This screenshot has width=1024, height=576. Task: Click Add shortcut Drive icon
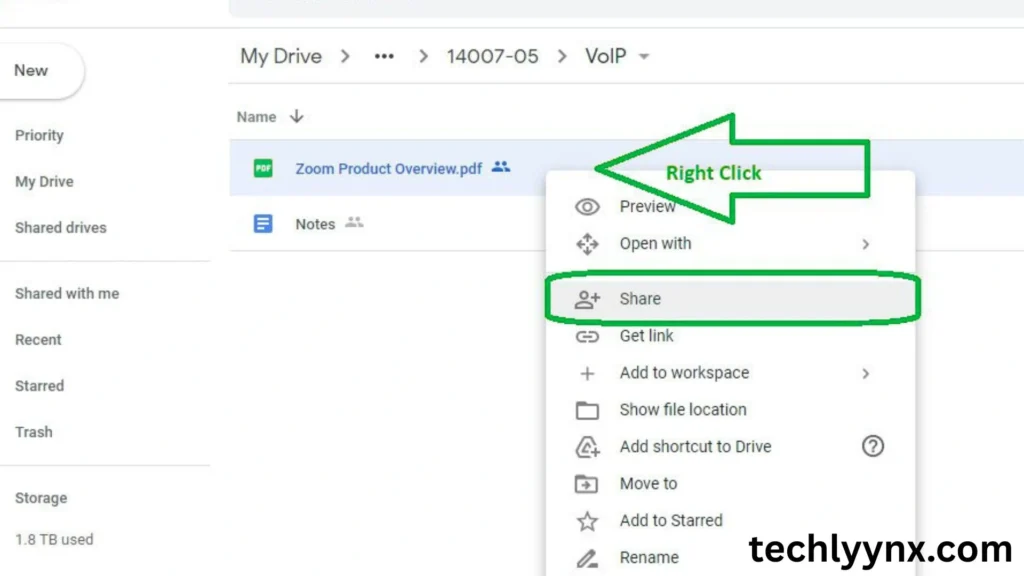[587, 447]
